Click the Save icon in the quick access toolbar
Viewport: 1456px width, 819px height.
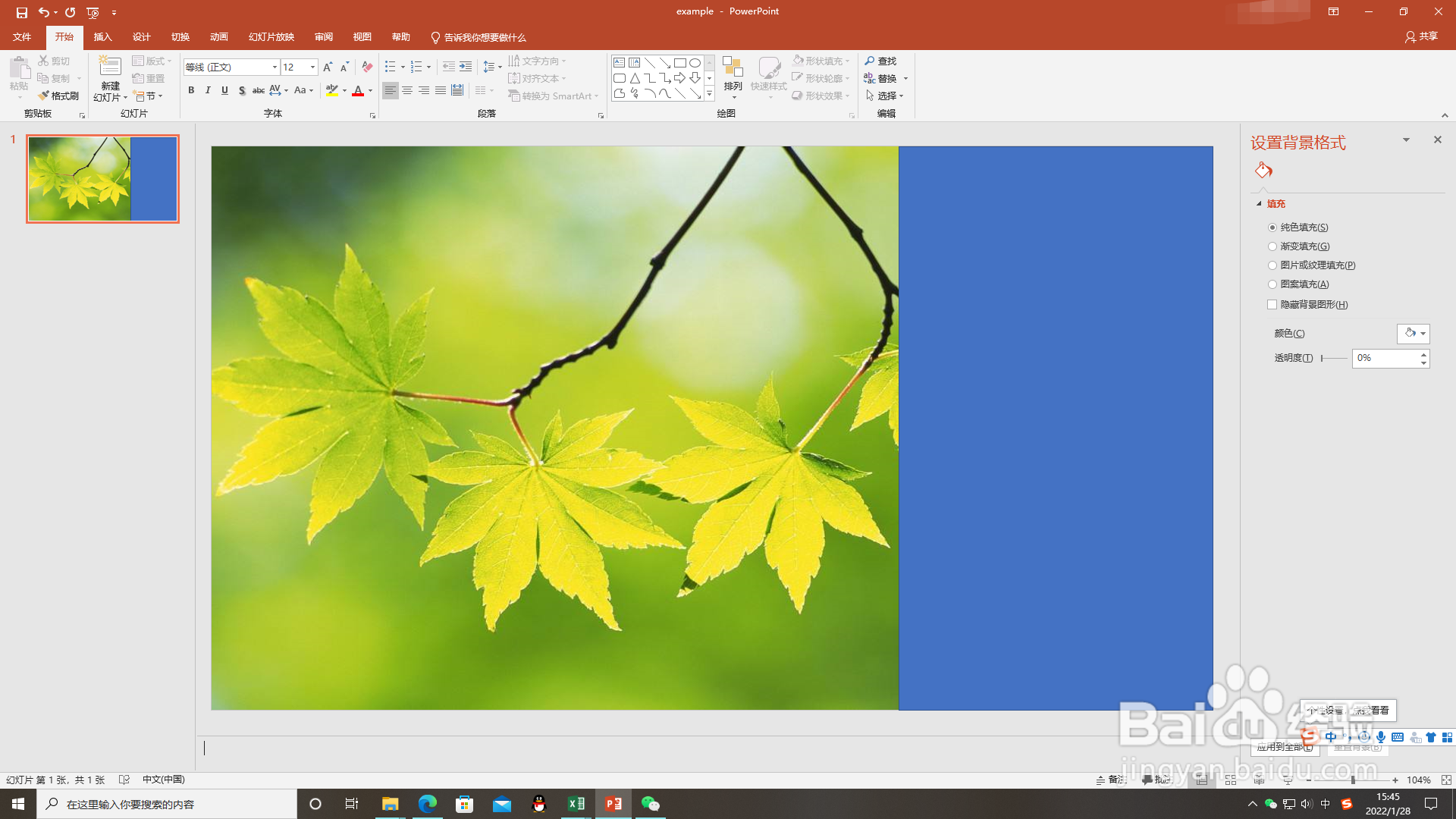[x=21, y=12]
